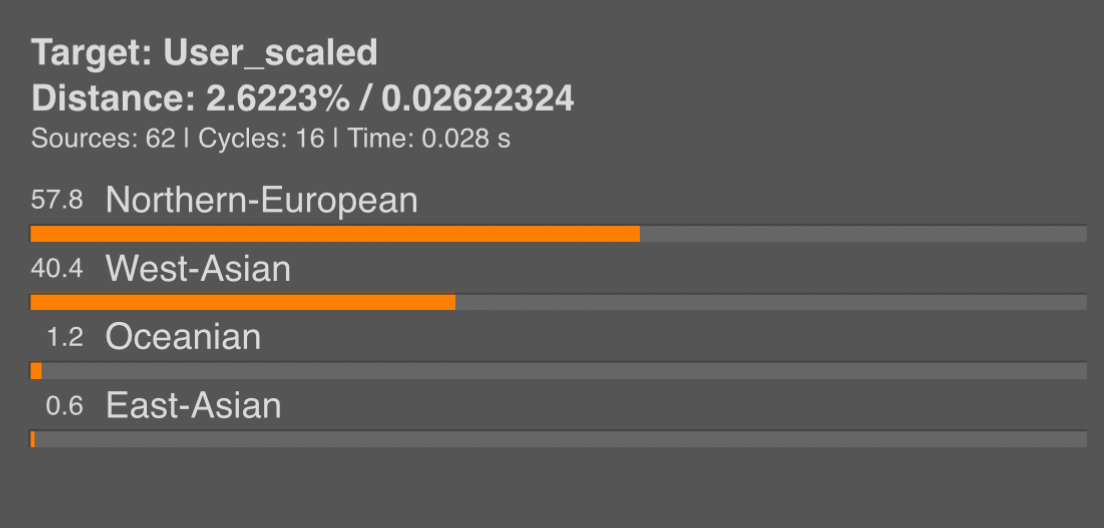This screenshot has height=528, width=1104.
Task: Click the Cycles: 16 text
Action: 261,138
